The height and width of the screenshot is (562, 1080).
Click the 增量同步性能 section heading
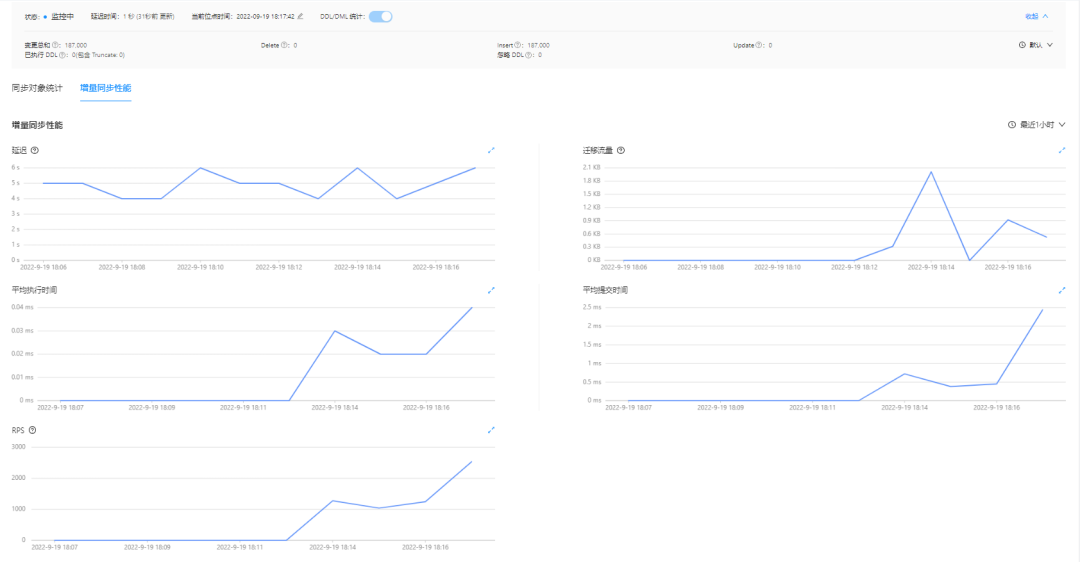pyautogui.click(x=37, y=125)
